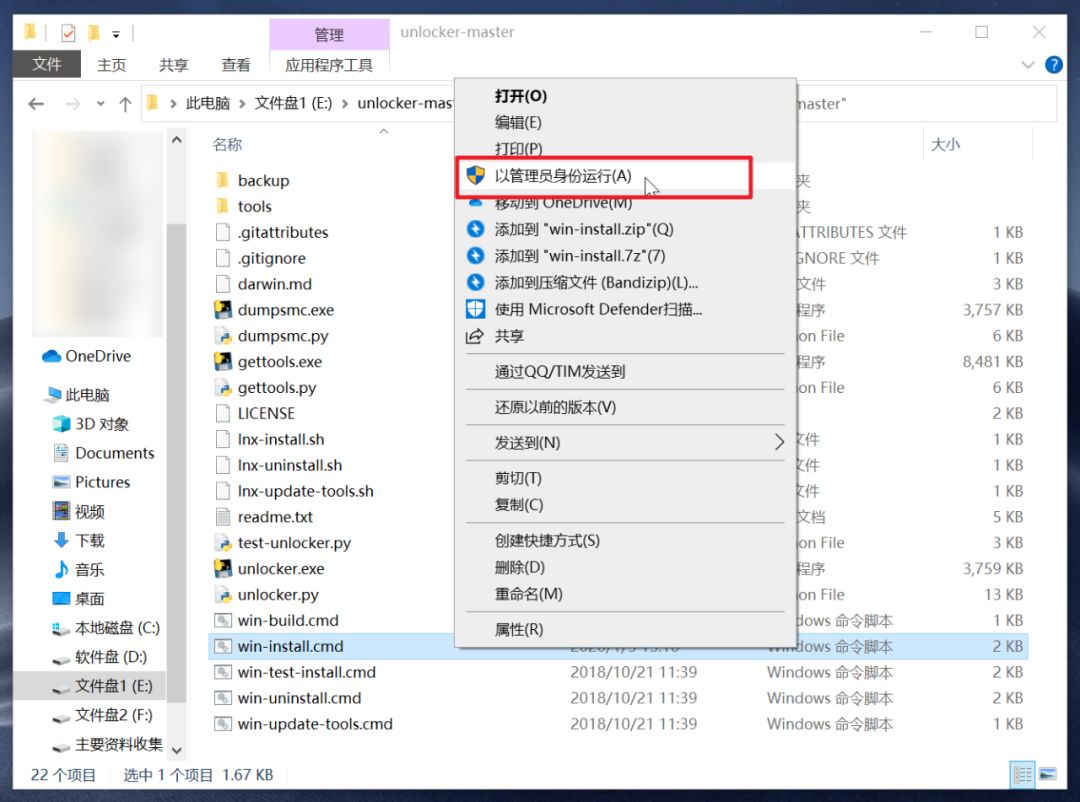Screen dimensions: 1080x802
Task: Select the tools folder icon
Action: [x=222, y=206]
